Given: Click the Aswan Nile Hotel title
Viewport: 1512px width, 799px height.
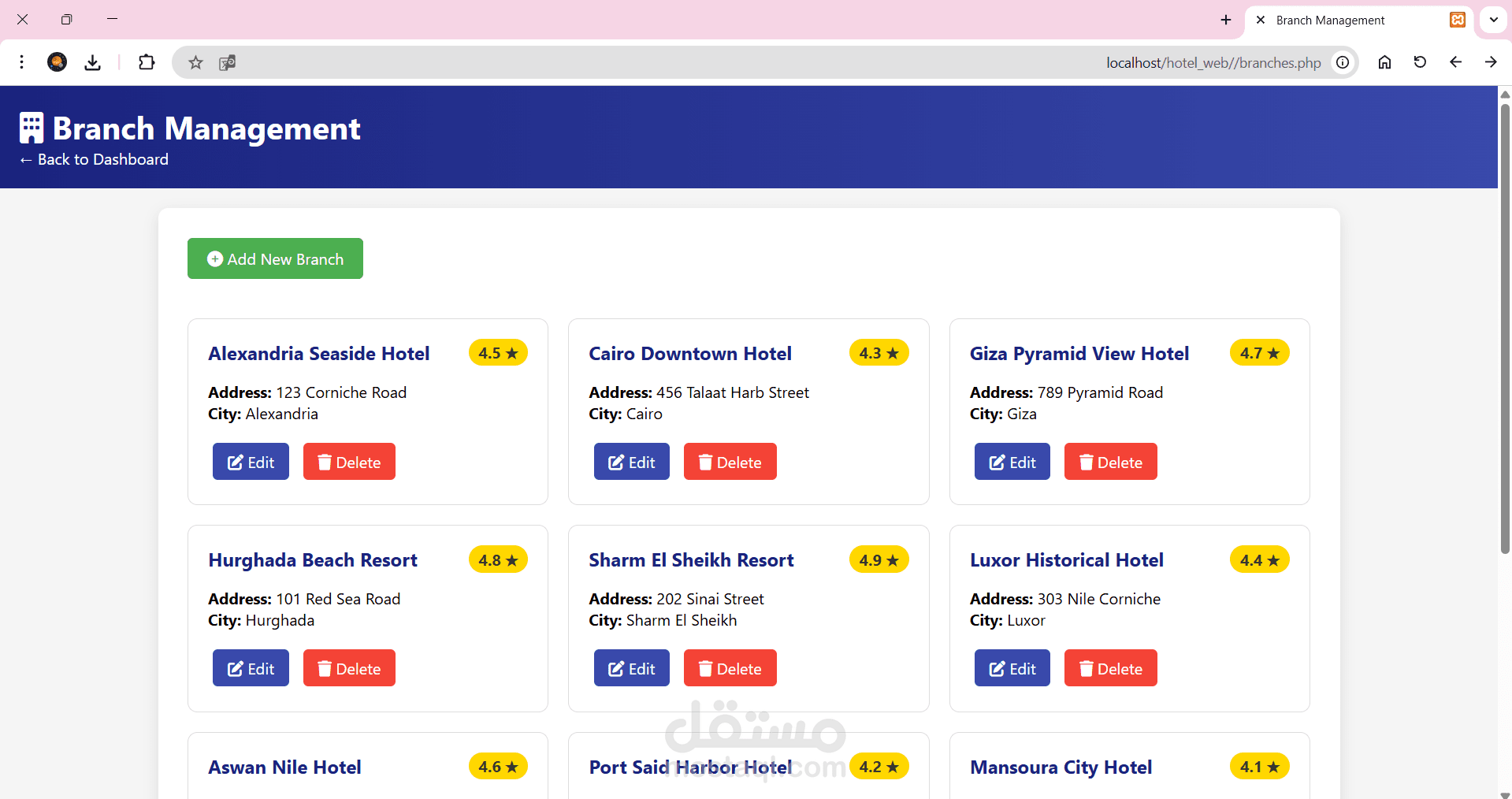Looking at the screenshot, I should click(284, 767).
